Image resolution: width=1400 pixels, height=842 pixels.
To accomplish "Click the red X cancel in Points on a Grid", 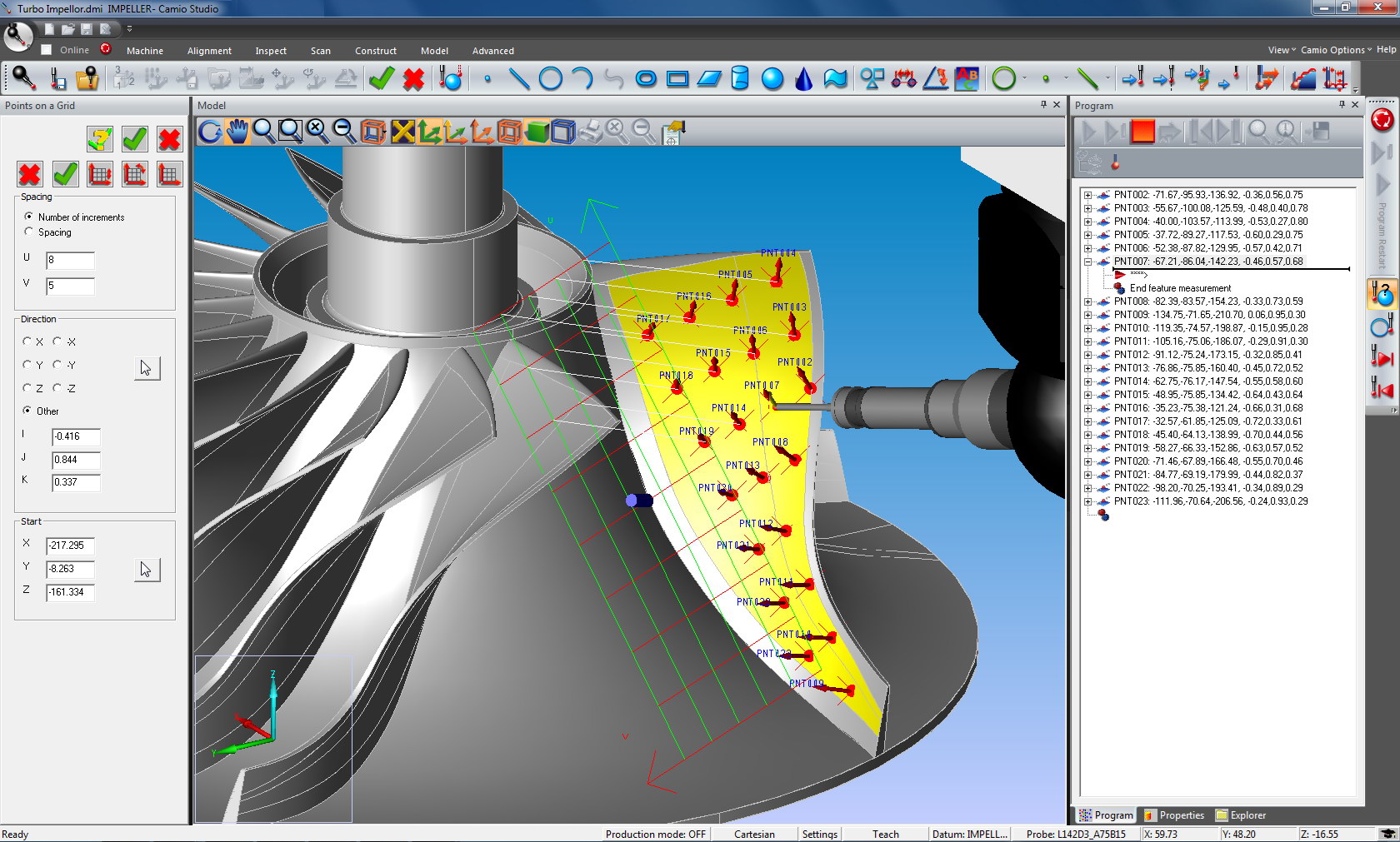I will [x=169, y=139].
